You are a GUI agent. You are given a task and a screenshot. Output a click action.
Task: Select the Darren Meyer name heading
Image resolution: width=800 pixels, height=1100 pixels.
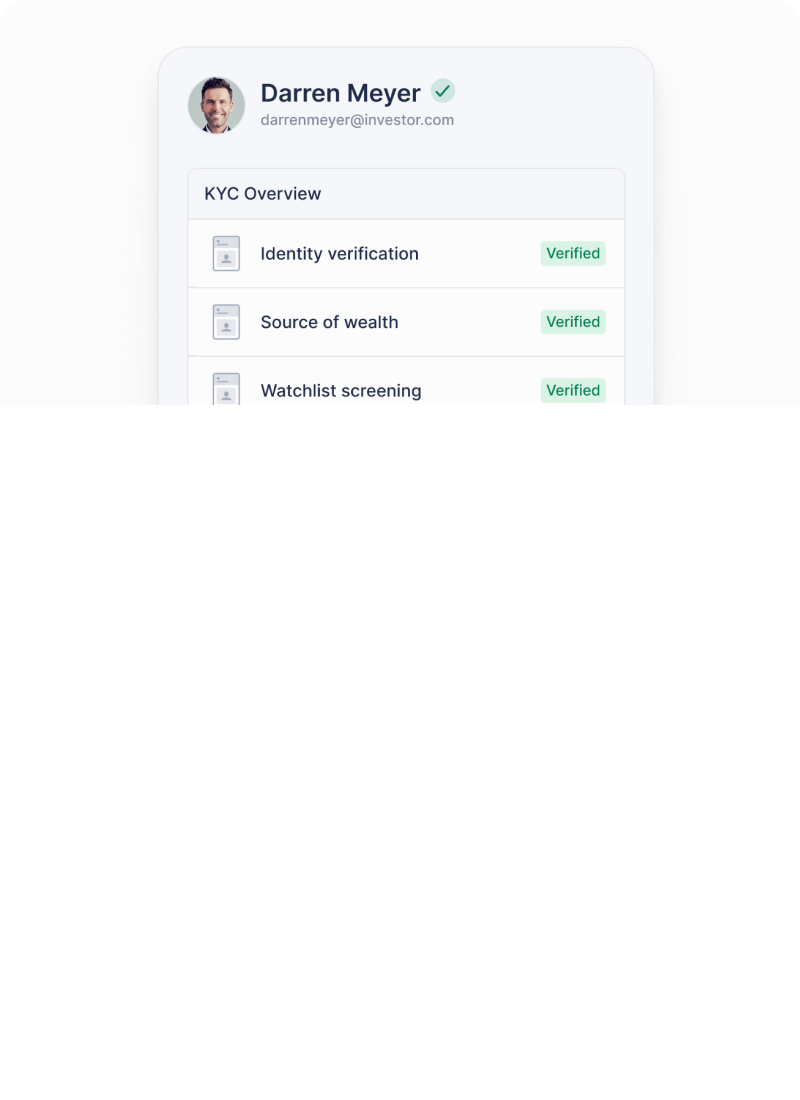tap(340, 93)
